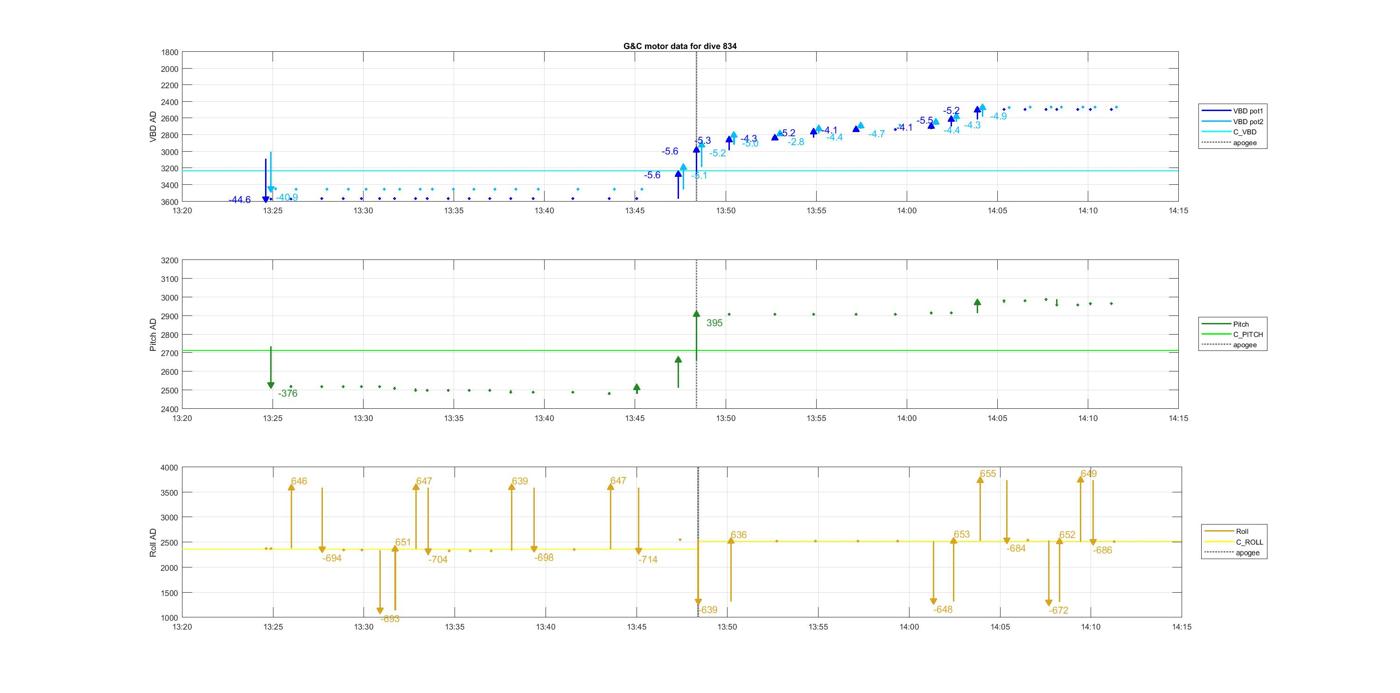Click the -4.9 data label in VBD plot
This screenshot has width=1400, height=693.
coord(998,116)
